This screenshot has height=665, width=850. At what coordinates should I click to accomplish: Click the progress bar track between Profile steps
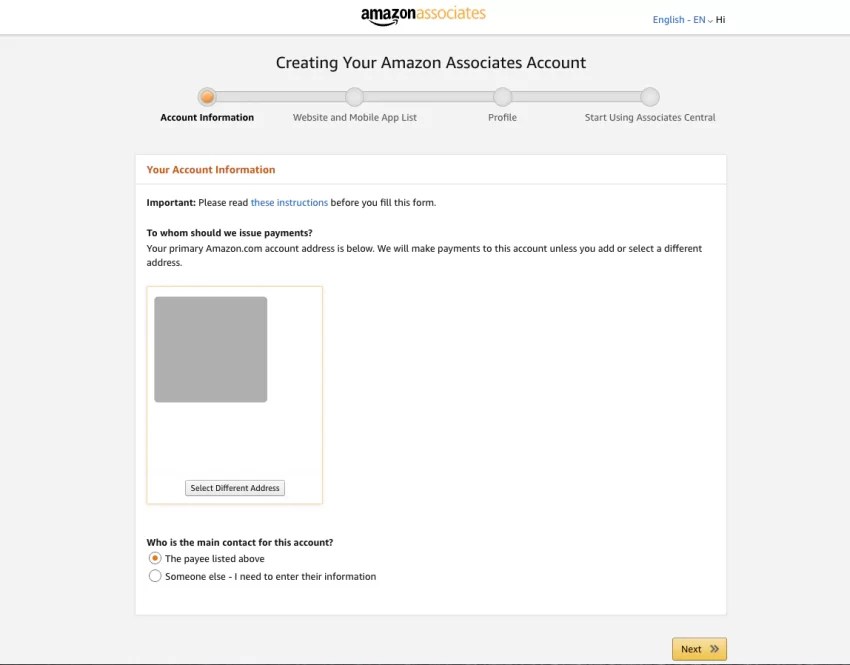[x=428, y=97]
